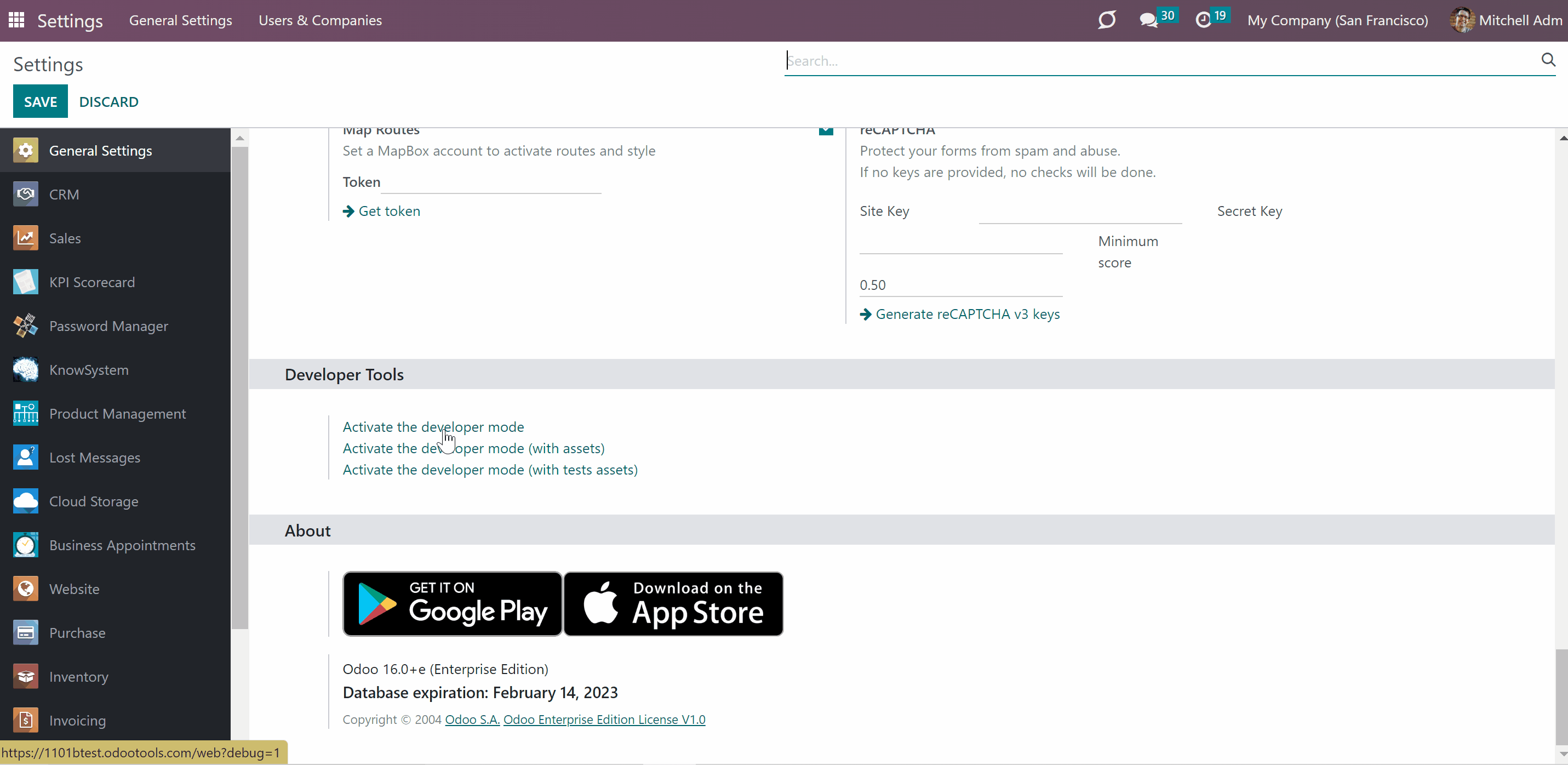The image size is (1568, 765).
Task: Click the Developer Tools section header
Action: point(902,374)
